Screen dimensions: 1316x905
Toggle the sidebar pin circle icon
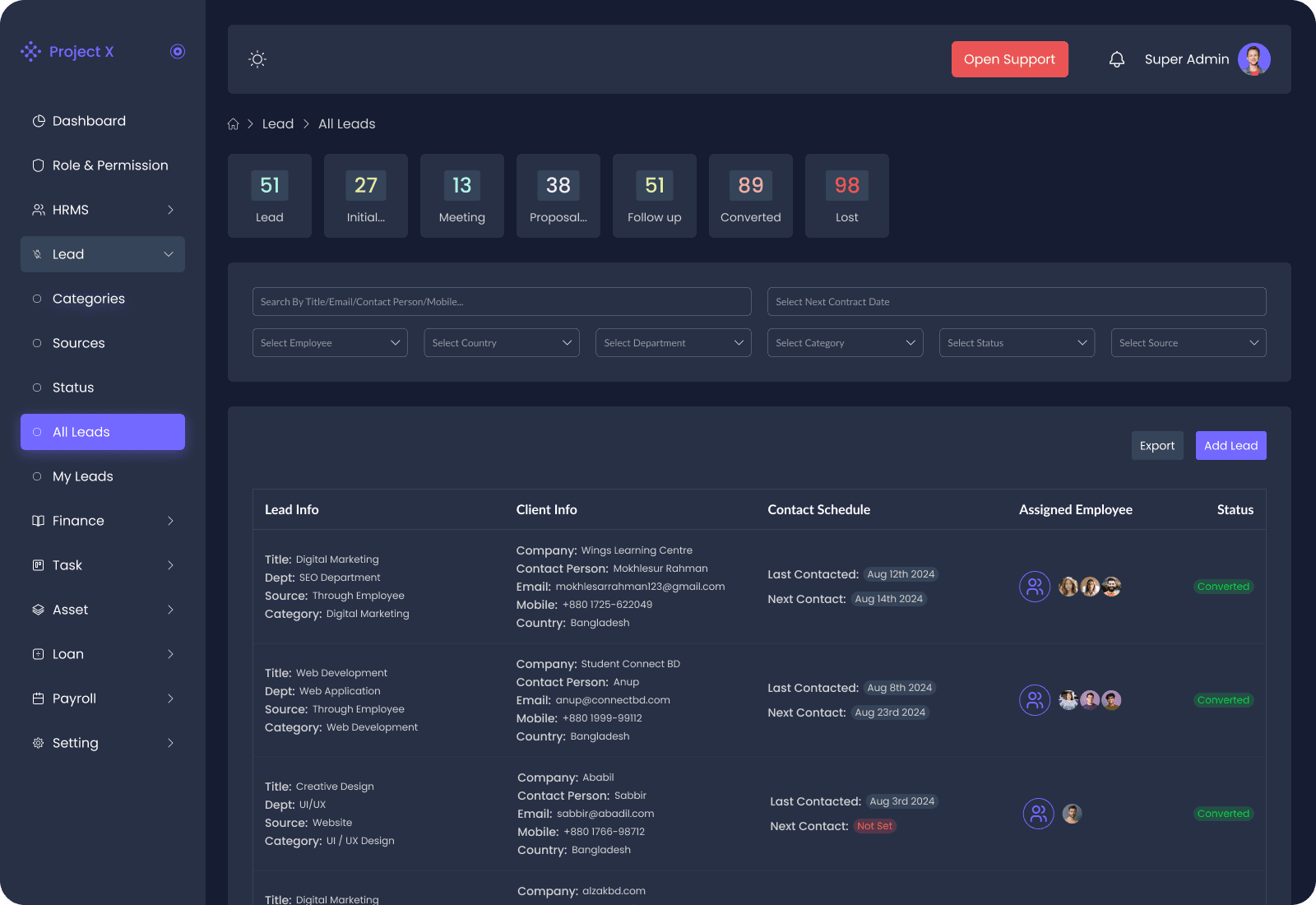pos(178,52)
